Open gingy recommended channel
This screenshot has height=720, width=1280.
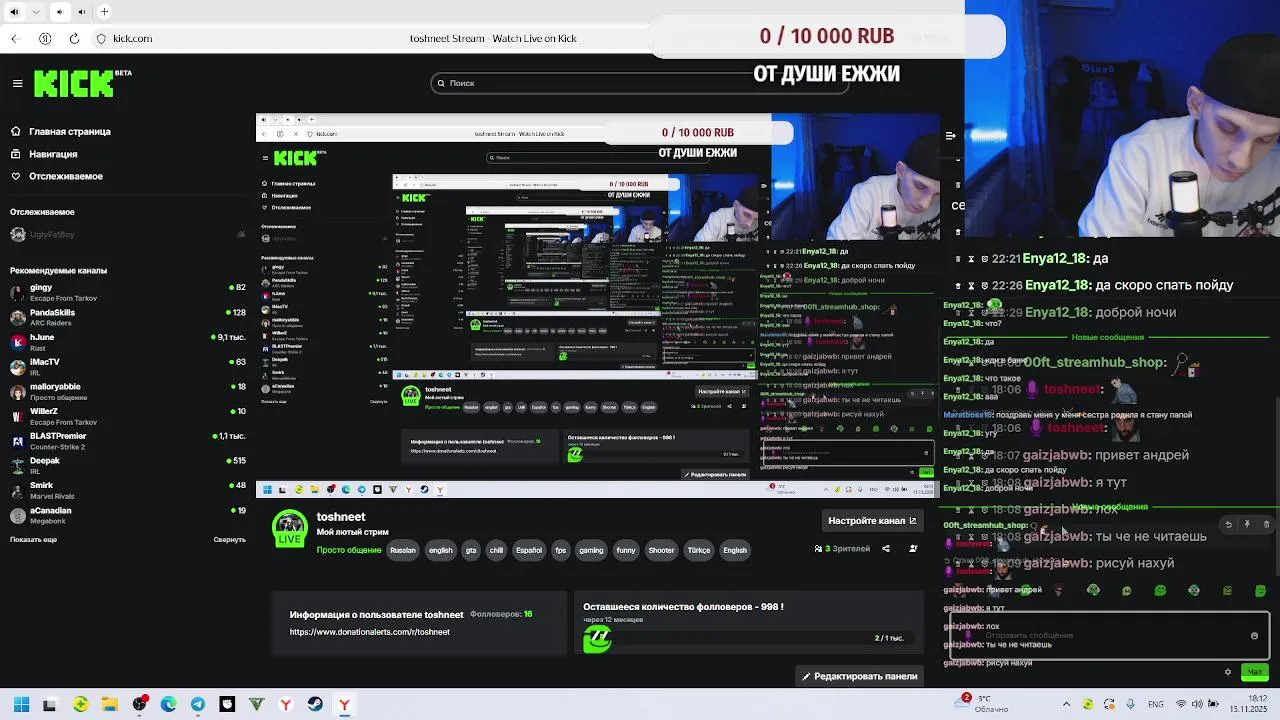point(128,292)
